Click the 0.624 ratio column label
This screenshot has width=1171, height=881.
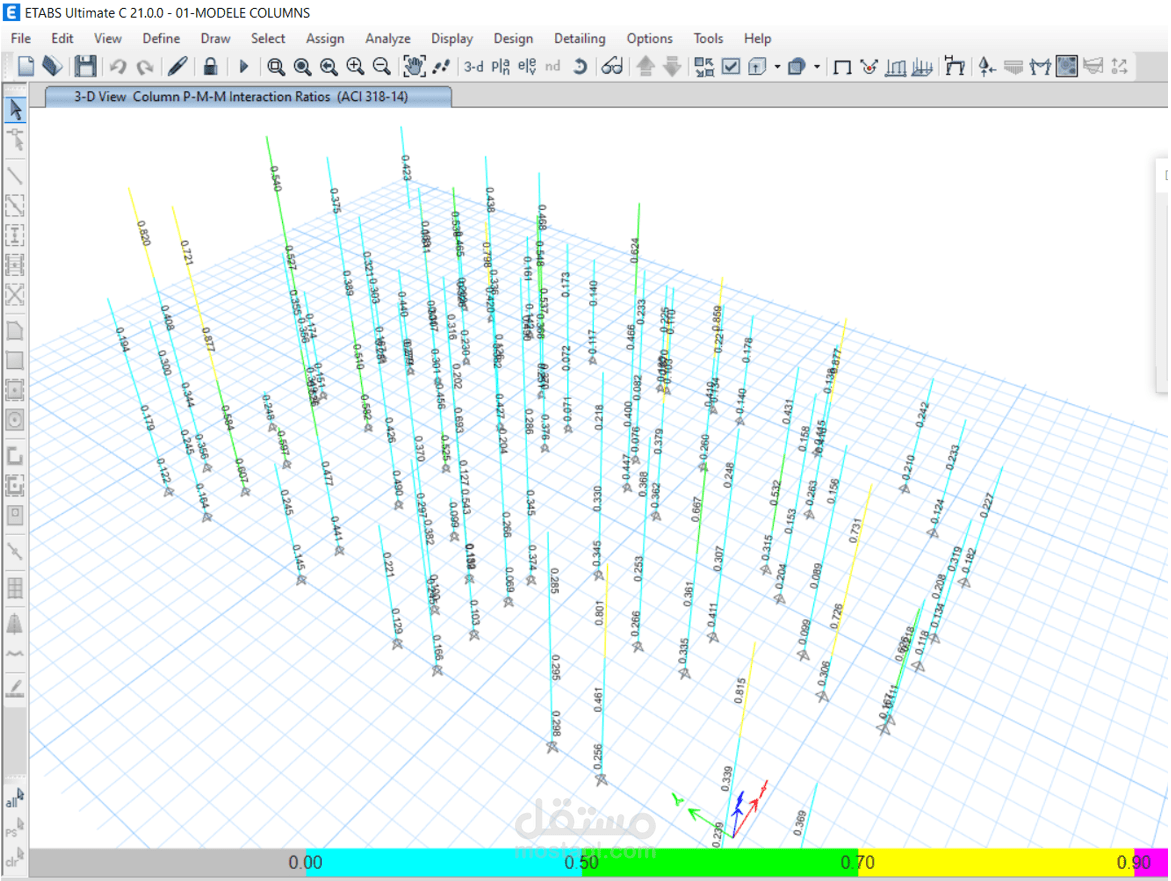(635, 251)
